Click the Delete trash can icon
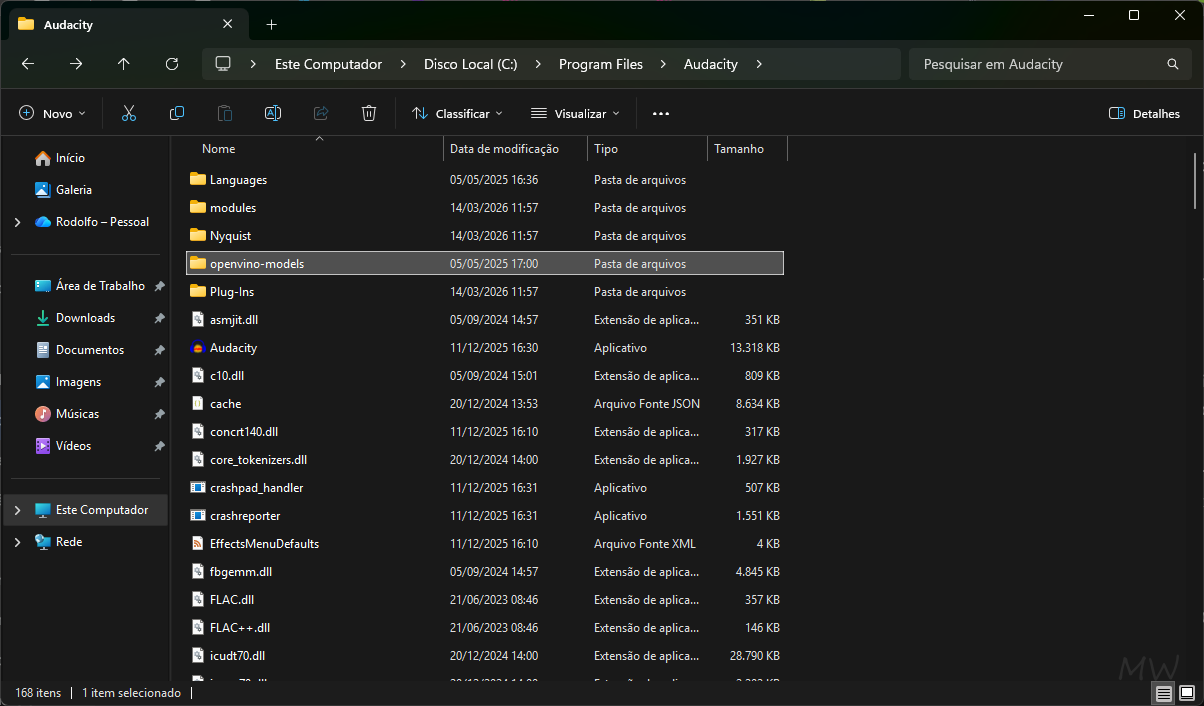 (369, 114)
